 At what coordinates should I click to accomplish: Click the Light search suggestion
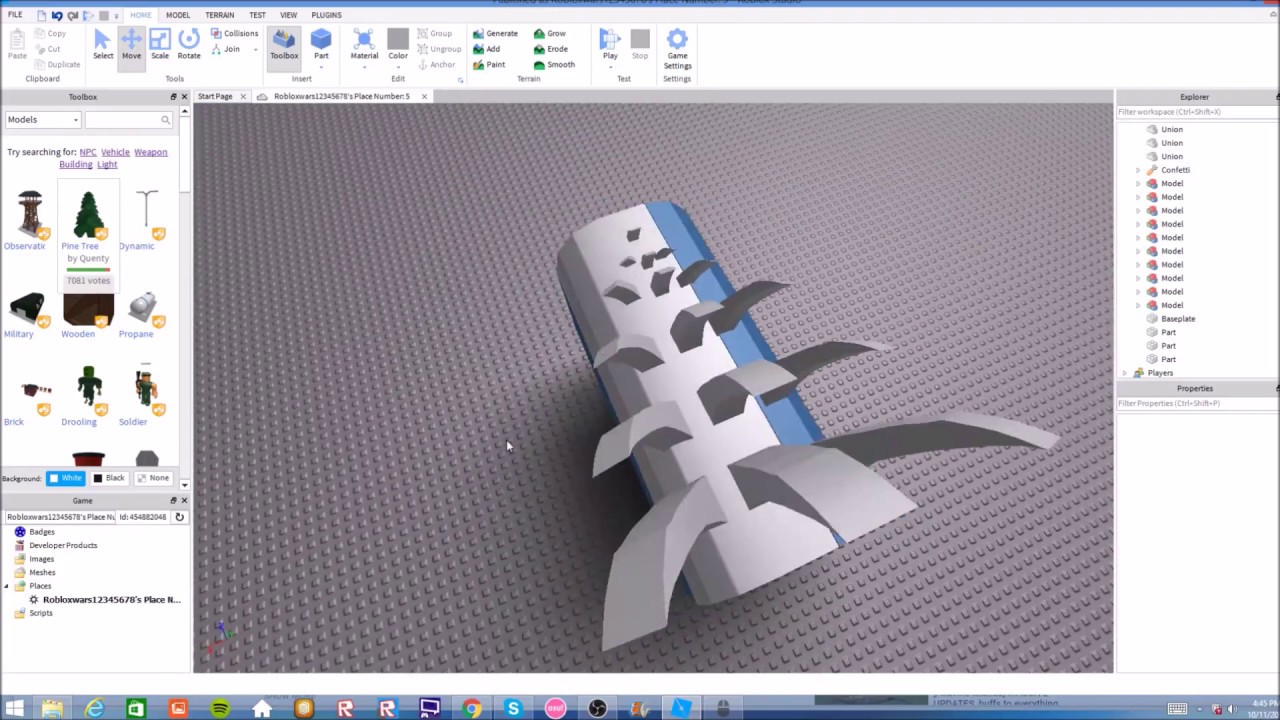click(107, 164)
